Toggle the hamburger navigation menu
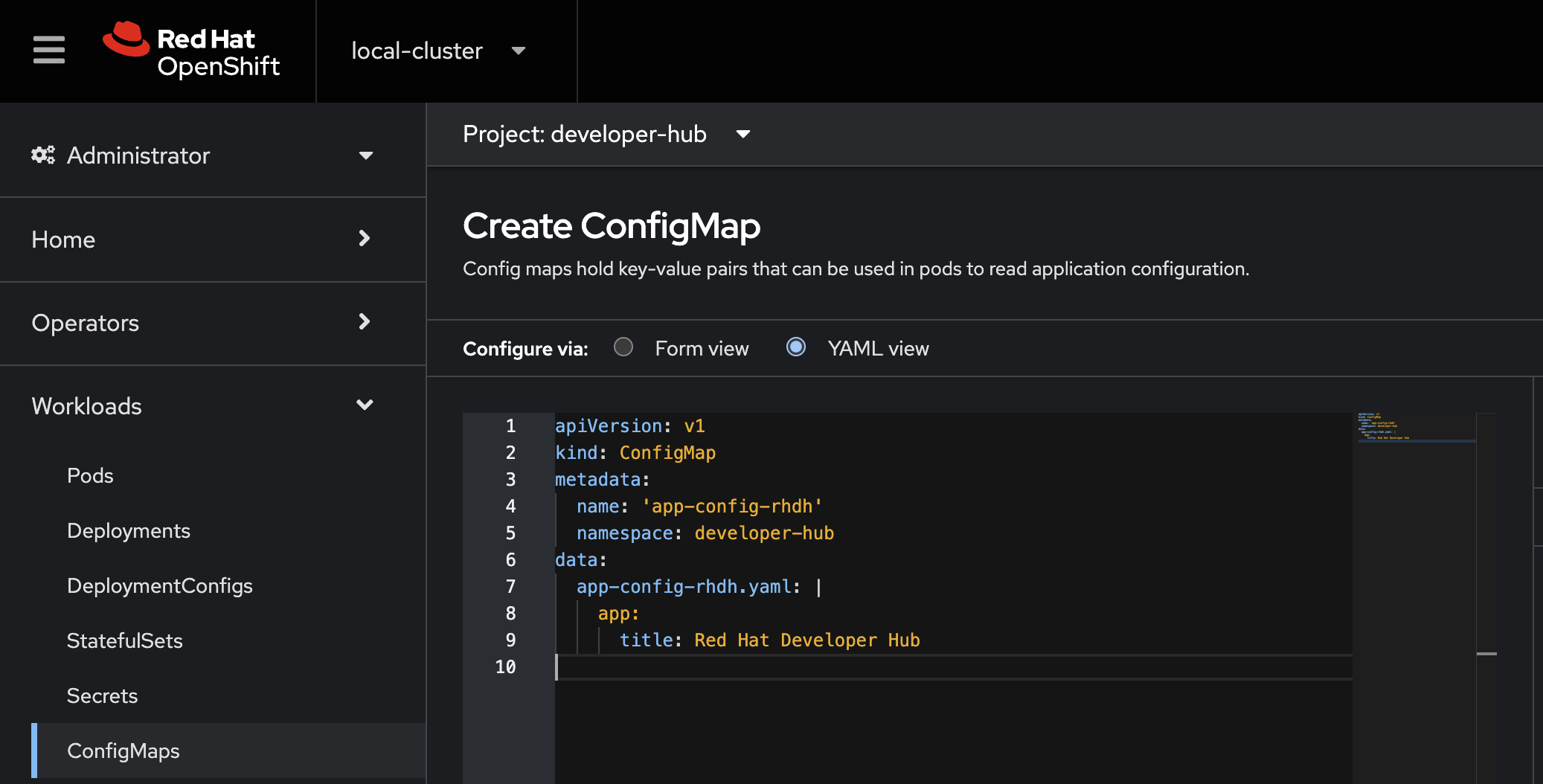The height and width of the screenshot is (784, 1543). tap(49, 51)
